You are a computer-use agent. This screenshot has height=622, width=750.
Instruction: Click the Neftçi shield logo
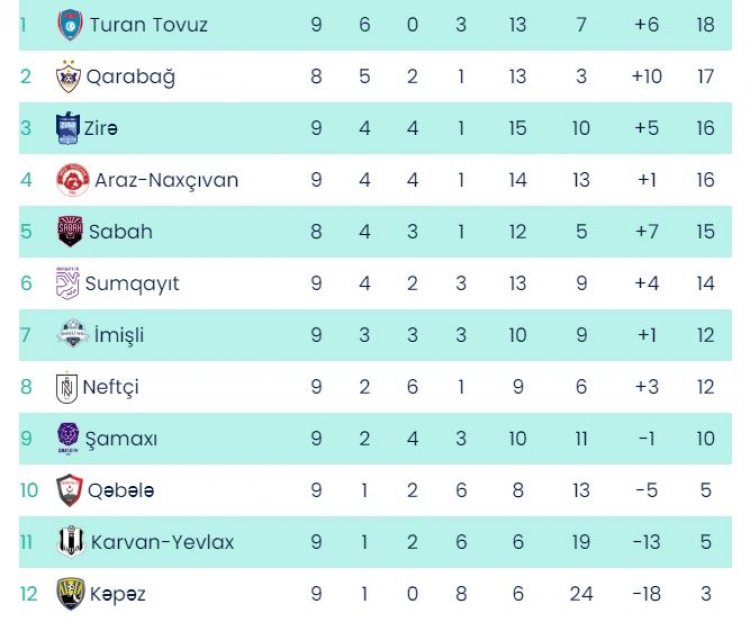(x=67, y=387)
